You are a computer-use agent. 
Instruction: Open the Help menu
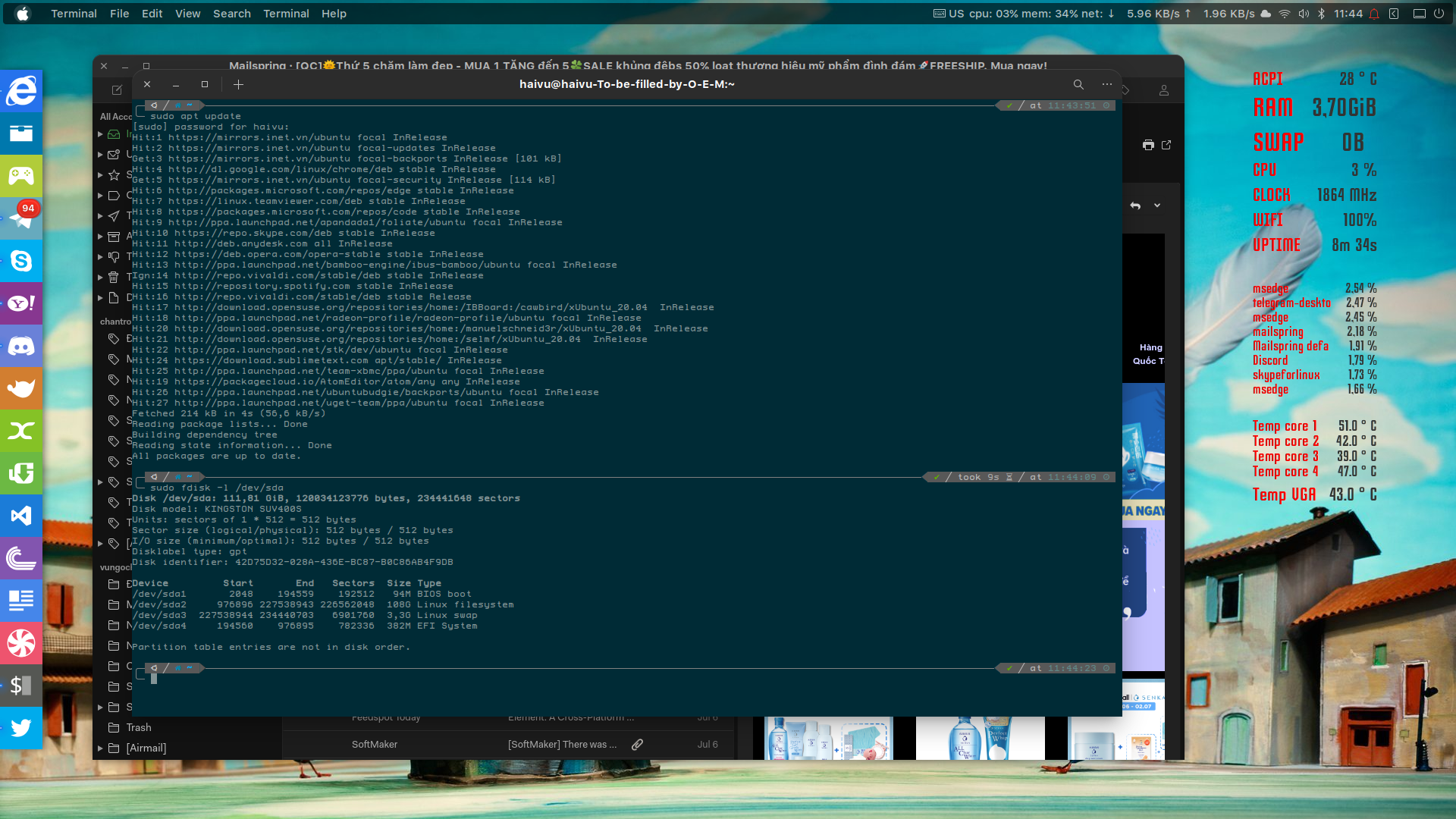click(334, 14)
